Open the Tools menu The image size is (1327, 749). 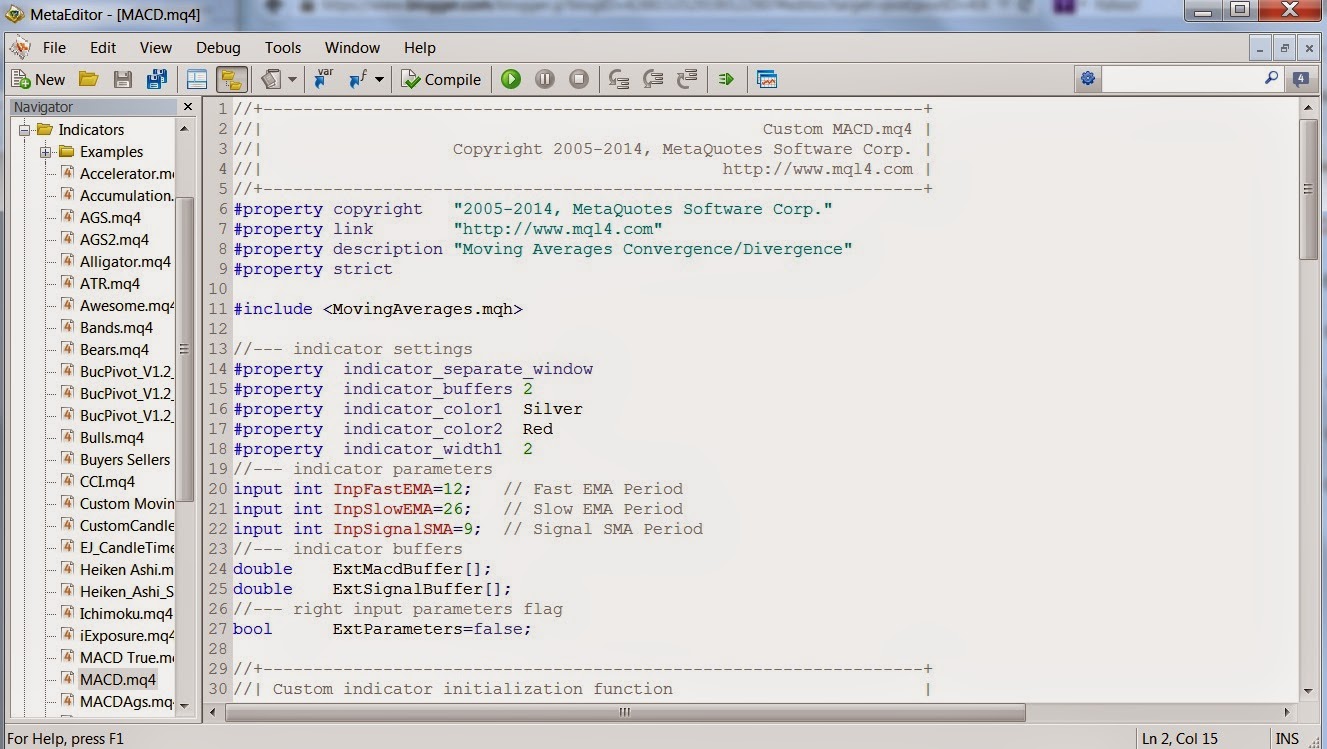point(283,47)
